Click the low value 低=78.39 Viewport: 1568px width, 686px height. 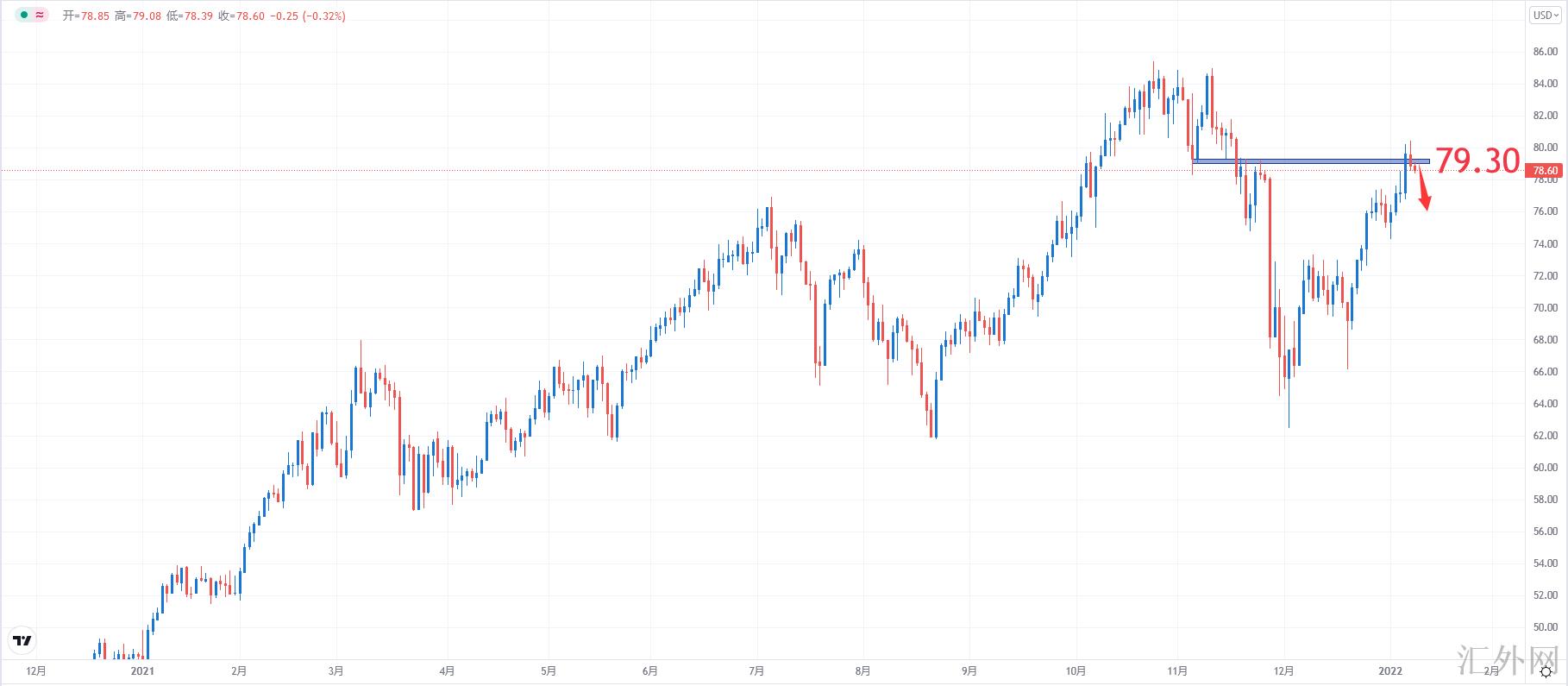click(x=190, y=16)
